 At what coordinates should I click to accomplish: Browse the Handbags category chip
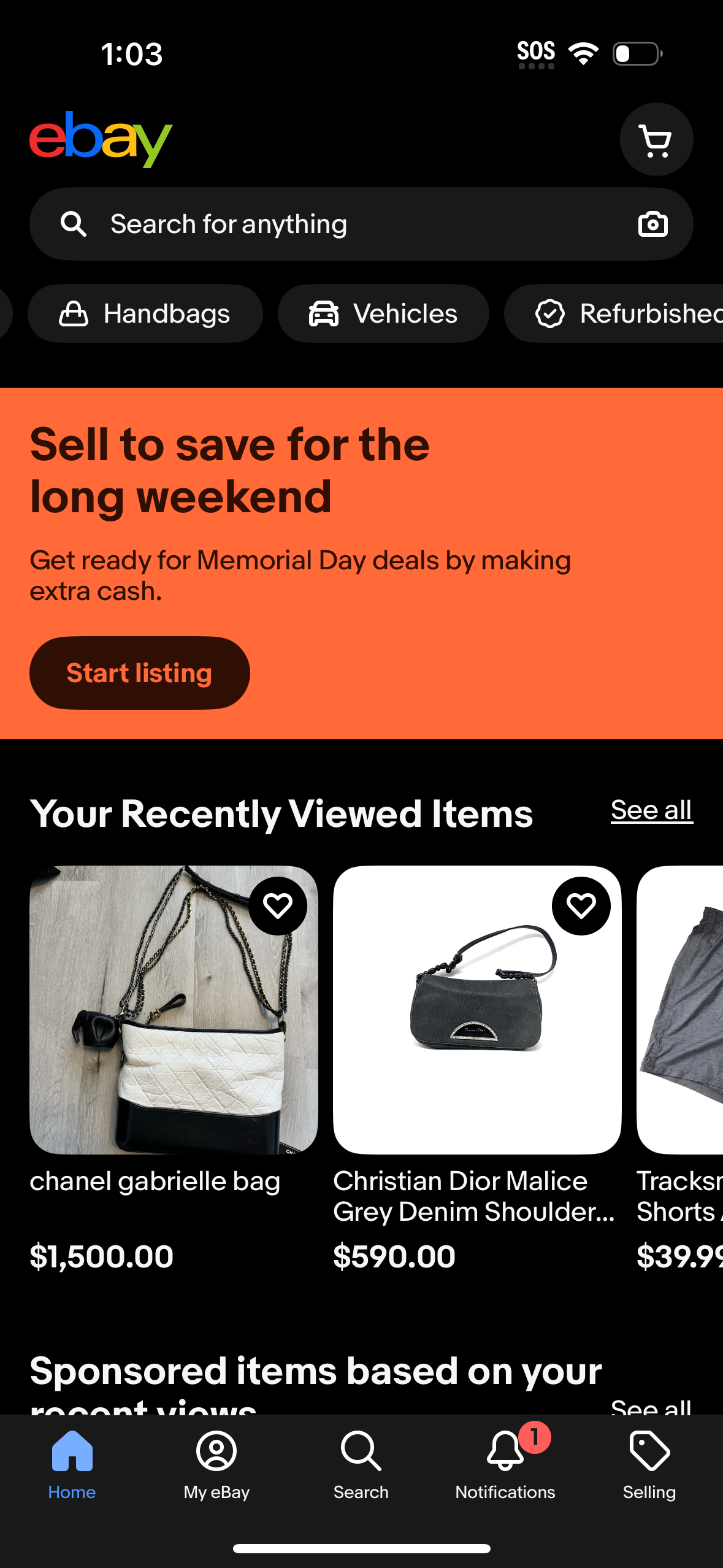coord(145,313)
